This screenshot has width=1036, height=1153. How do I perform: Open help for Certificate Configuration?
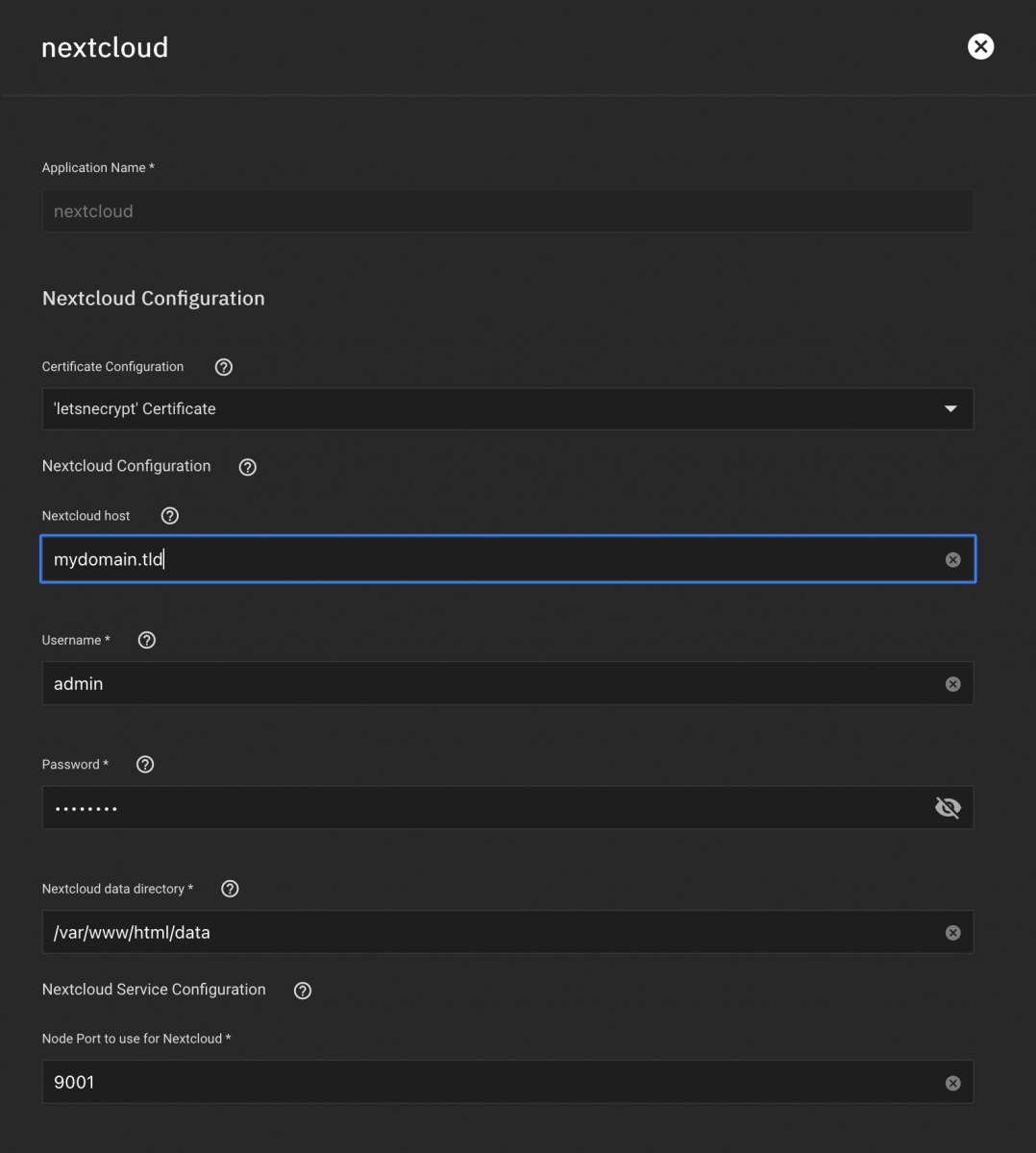224,367
